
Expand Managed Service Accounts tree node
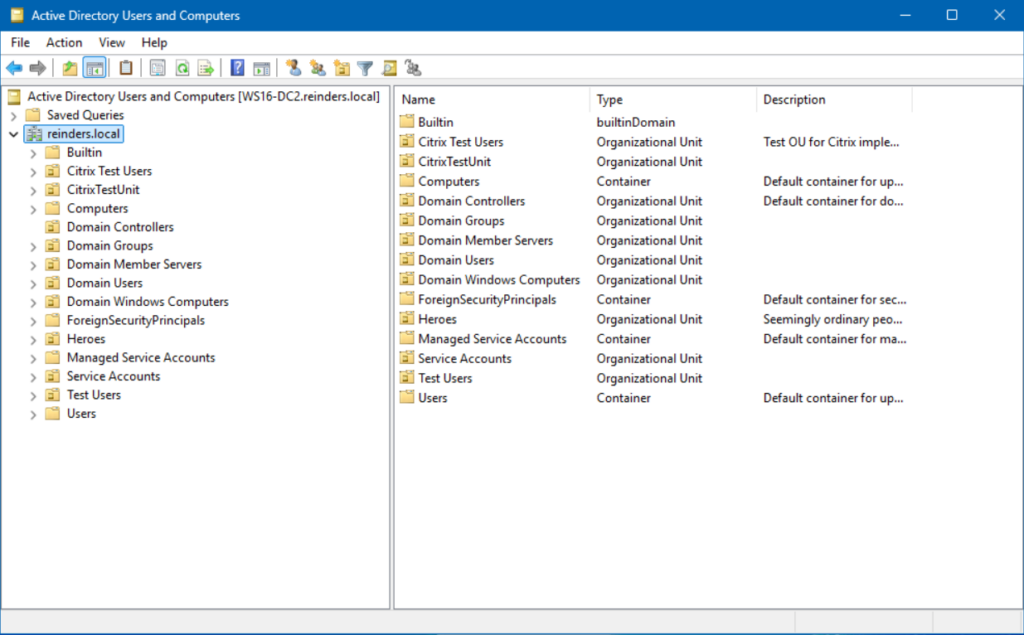tap(33, 358)
